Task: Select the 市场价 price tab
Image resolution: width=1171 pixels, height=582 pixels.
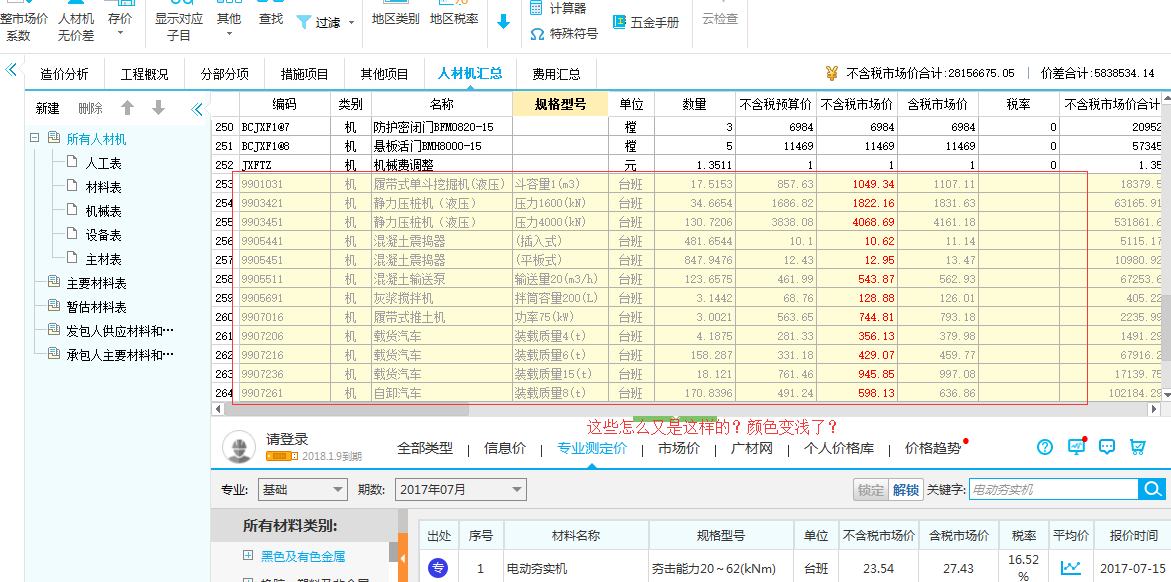Action: [x=679, y=448]
